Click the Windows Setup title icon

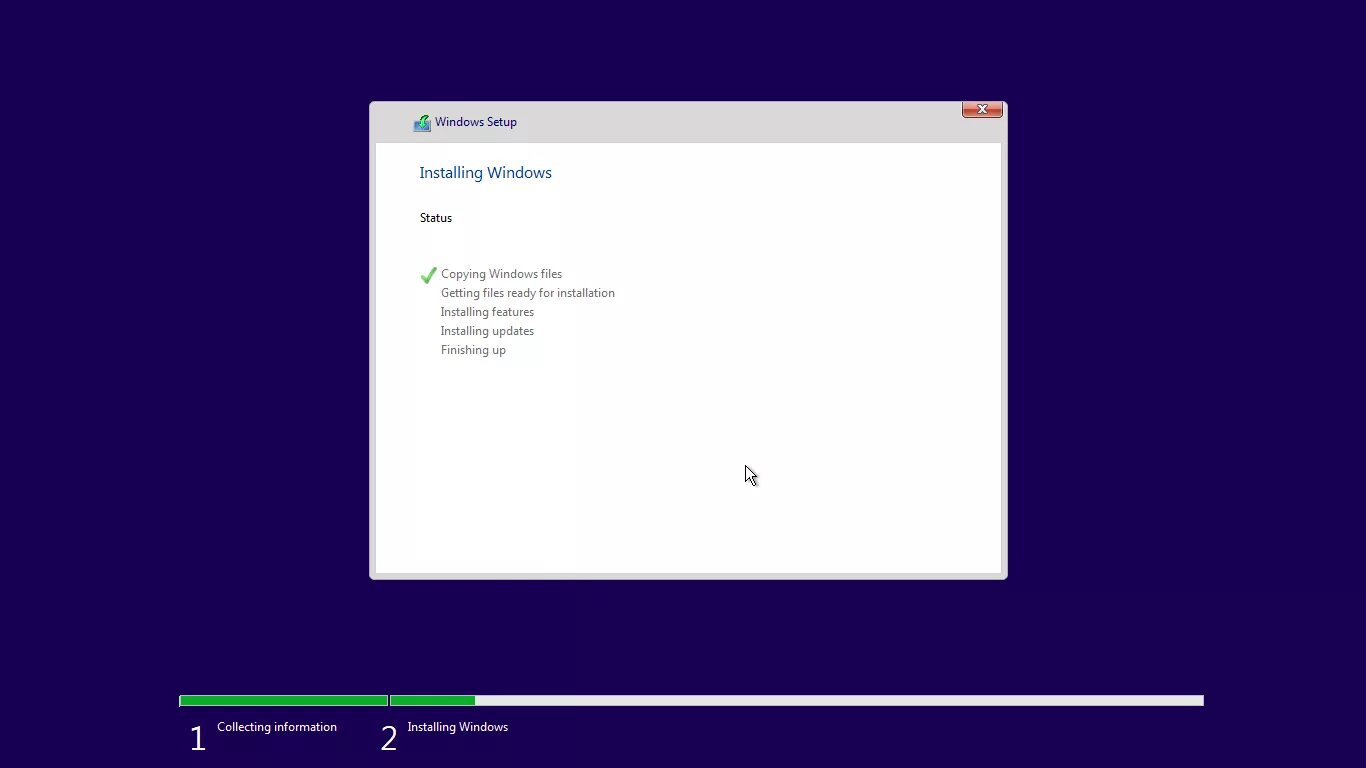(x=422, y=123)
